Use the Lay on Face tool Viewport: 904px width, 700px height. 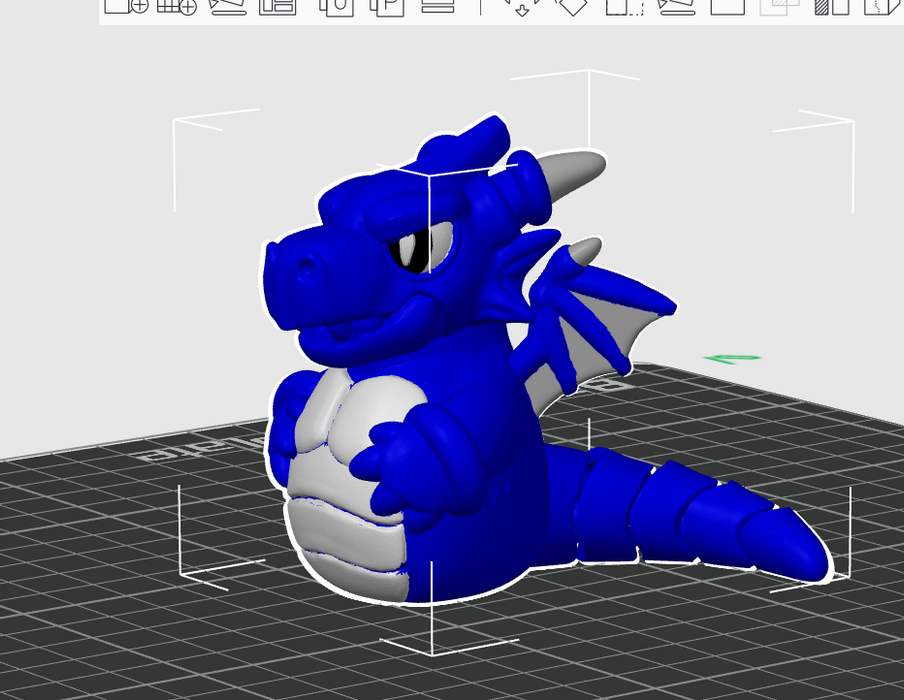[676, 6]
